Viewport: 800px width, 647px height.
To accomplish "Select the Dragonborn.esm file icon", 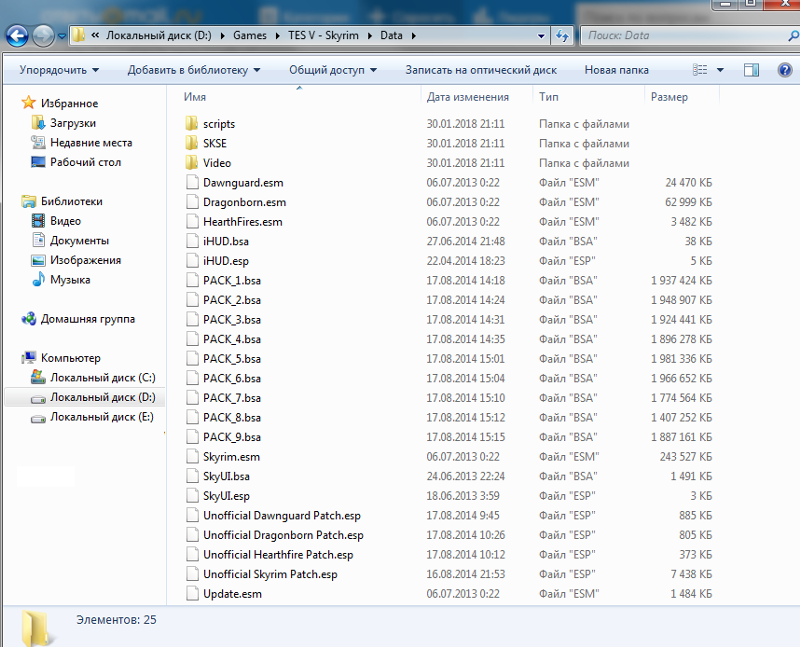I will point(192,202).
